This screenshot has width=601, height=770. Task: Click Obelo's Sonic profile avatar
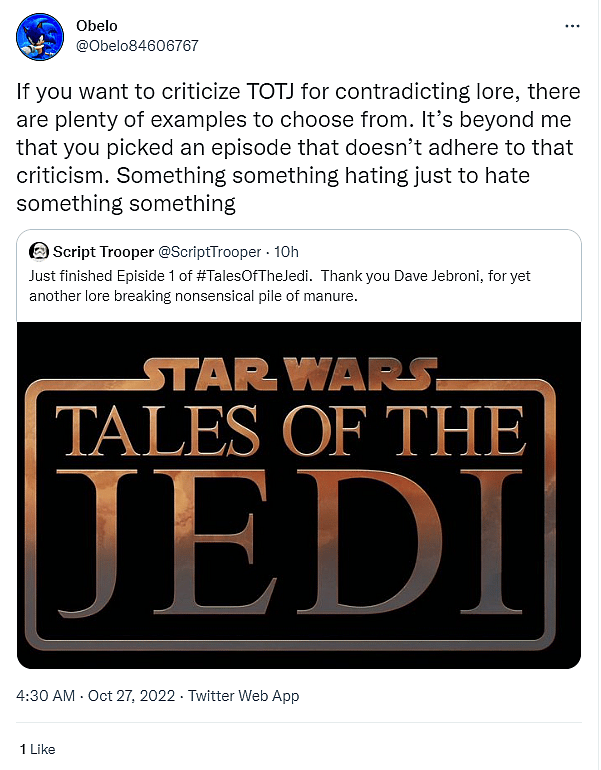click(x=41, y=38)
